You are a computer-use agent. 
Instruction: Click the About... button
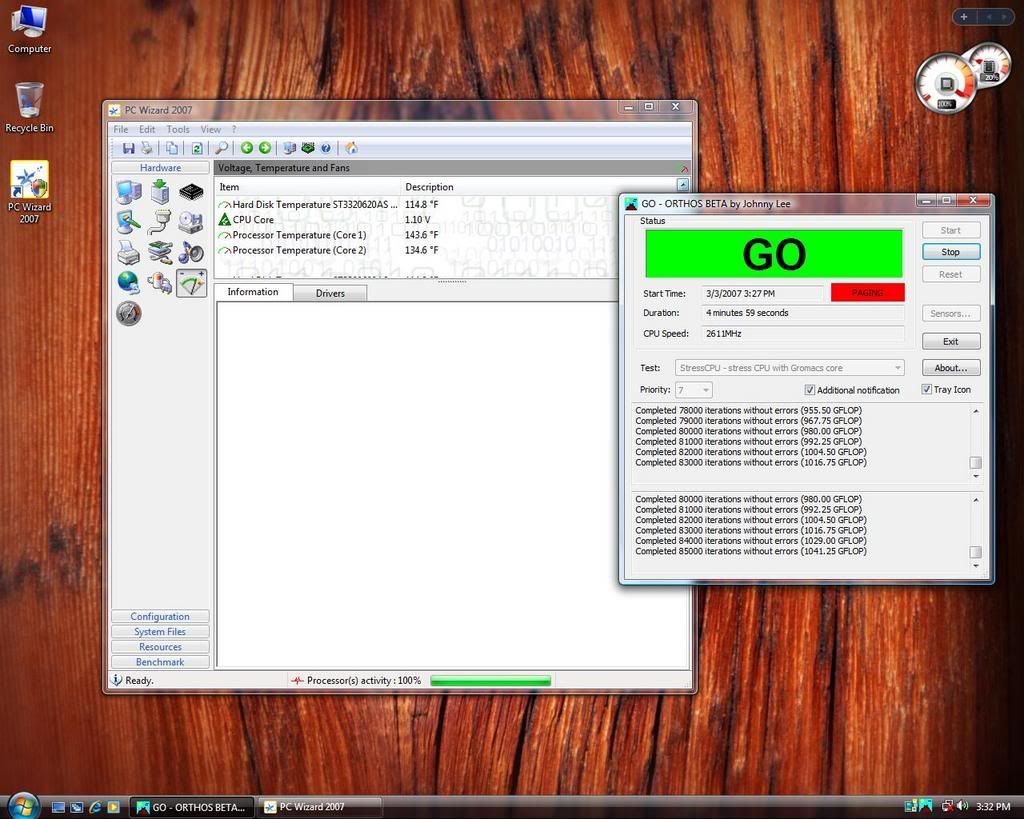[950, 368]
